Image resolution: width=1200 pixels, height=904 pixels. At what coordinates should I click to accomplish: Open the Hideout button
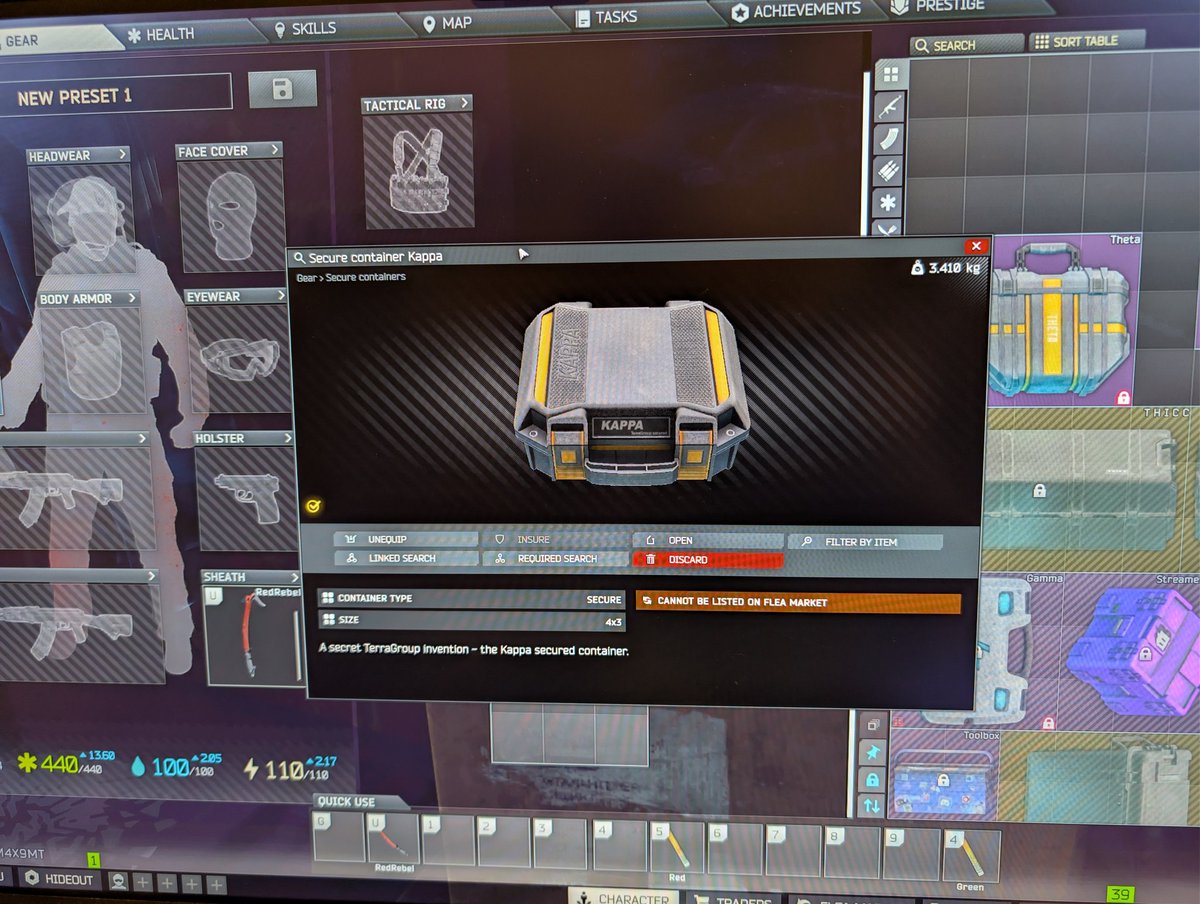point(60,880)
